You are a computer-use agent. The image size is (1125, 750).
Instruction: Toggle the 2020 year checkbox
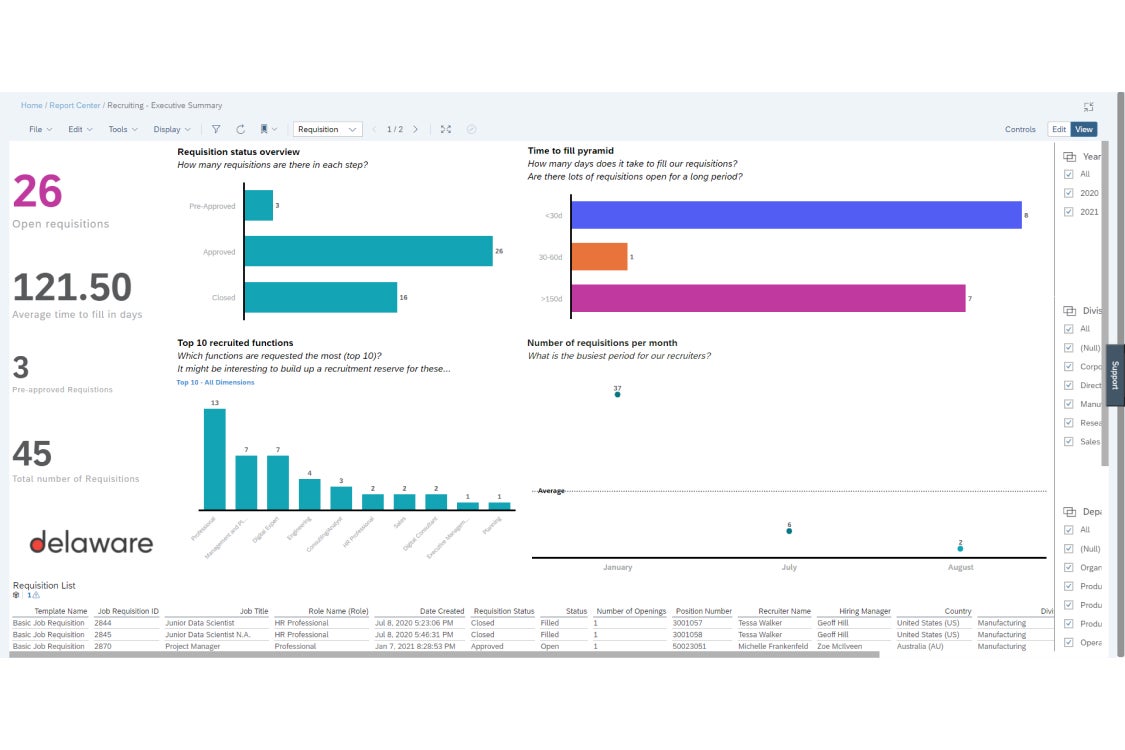click(x=1068, y=193)
